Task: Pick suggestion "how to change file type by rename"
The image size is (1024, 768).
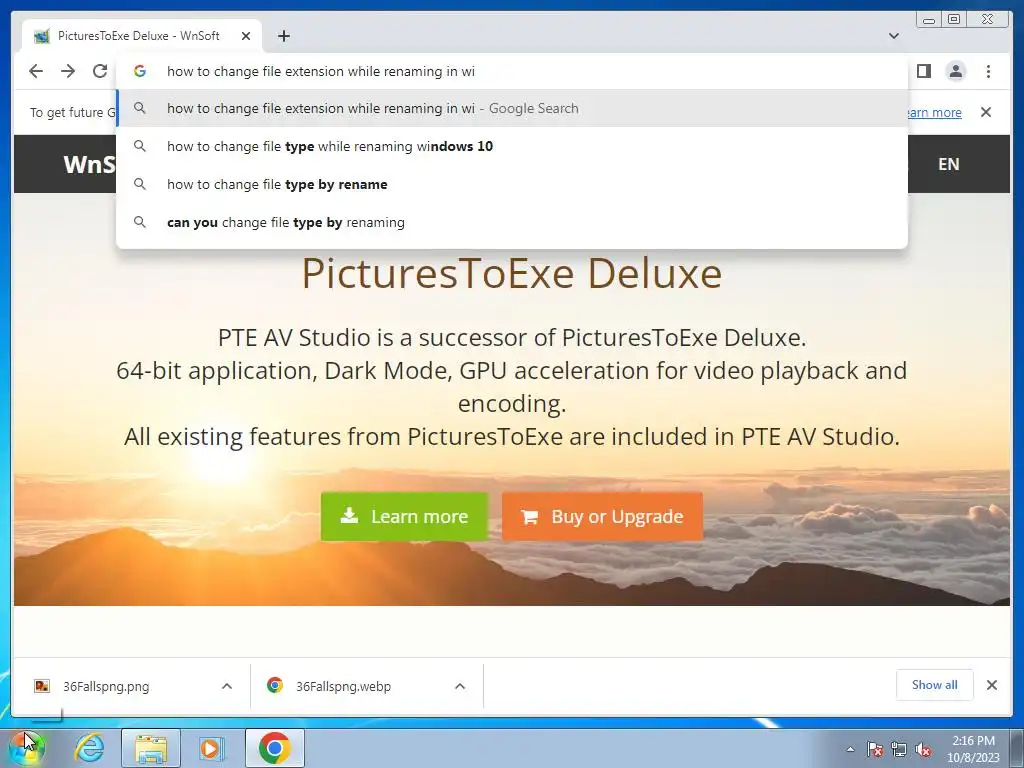Action: pos(512,184)
